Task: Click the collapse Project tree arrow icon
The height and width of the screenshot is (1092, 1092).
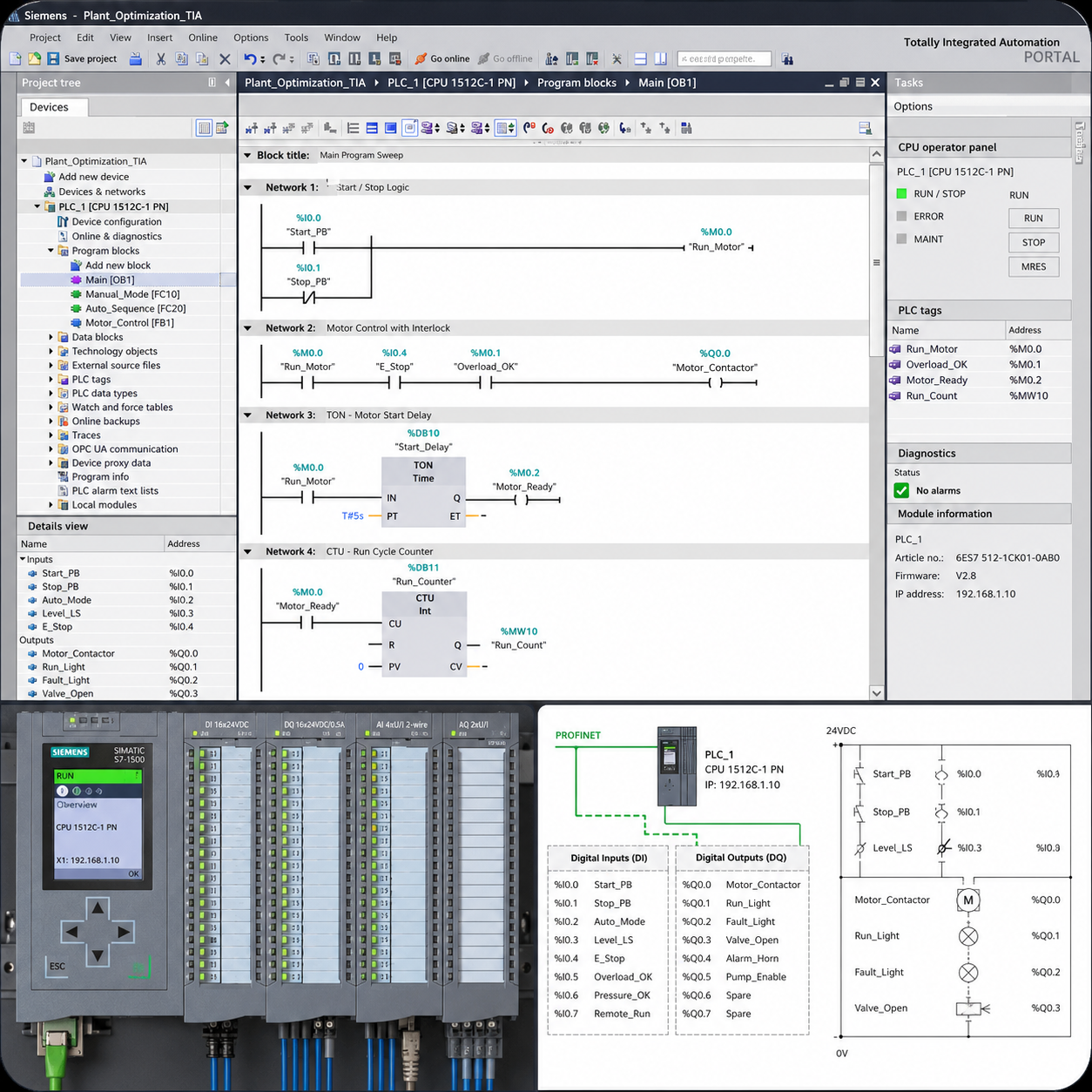Action: [227, 83]
